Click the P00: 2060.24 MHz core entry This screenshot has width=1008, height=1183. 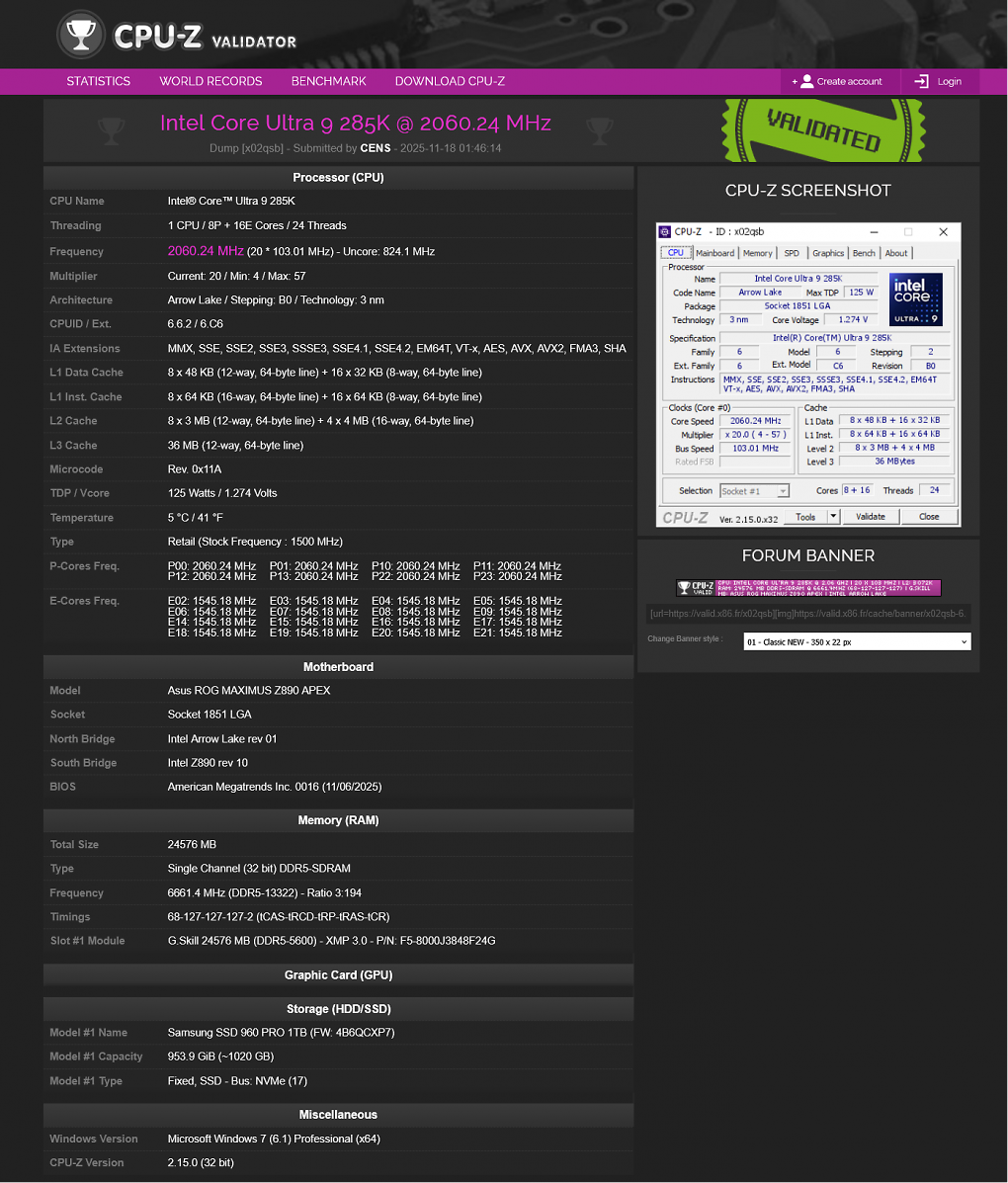pyautogui.click(x=212, y=566)
